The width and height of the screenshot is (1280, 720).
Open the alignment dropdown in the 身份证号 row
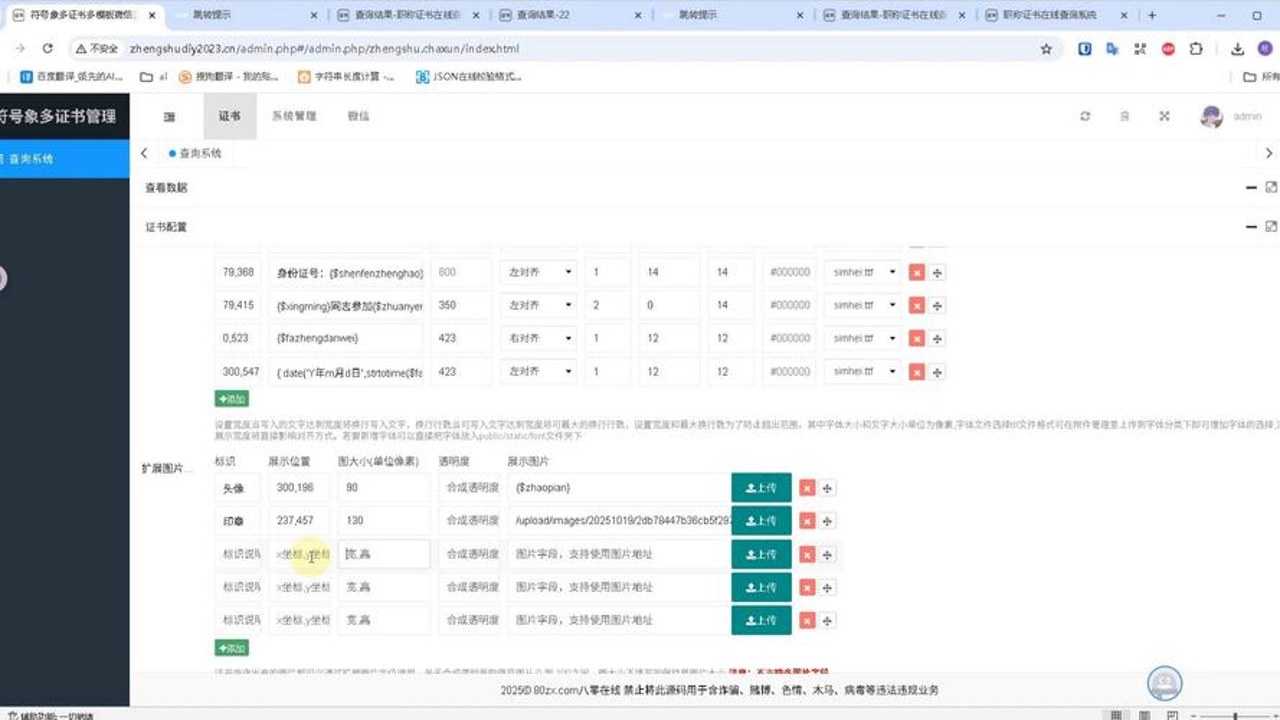pyautogui.click(x=539, y=272)
